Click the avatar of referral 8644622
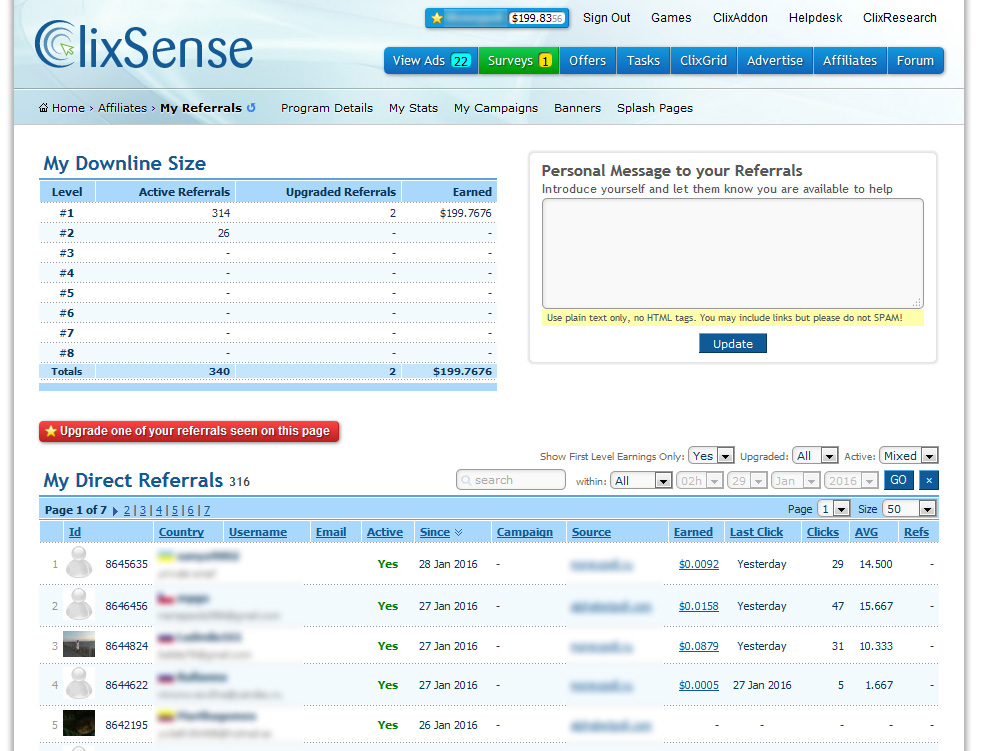The height and width of the screenshot is (751, 987). pyautogui.click(x=79, y=683)
